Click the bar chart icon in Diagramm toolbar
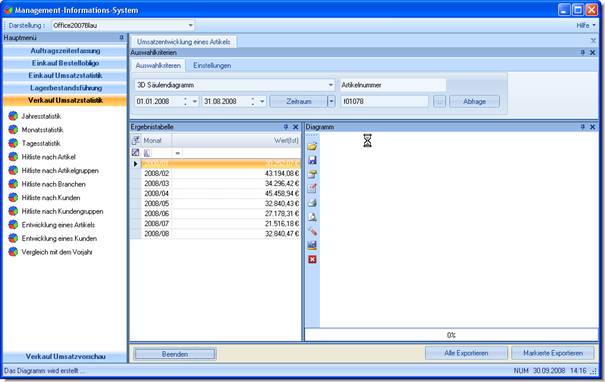Image resolution: width=605 pixels, height=382 pixels. (312, 245)
